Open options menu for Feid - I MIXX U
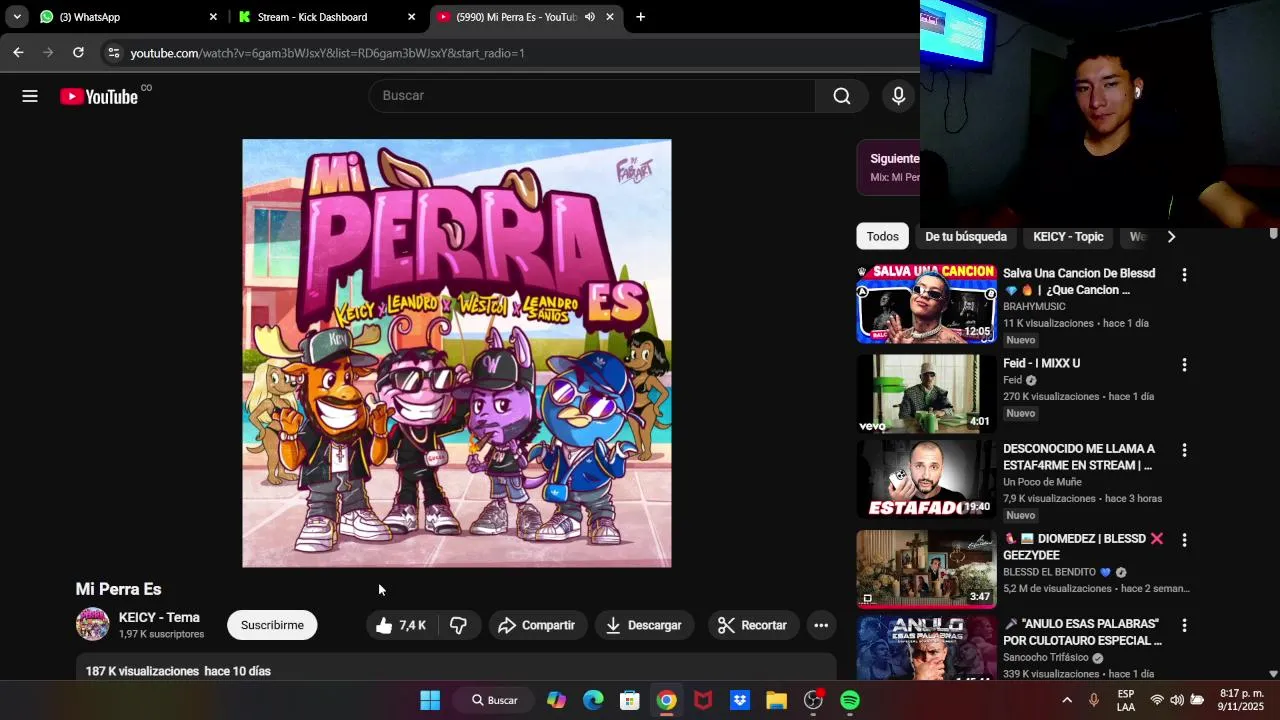The width and height of the screenshot is (1280, 720). click(1184, 365)
